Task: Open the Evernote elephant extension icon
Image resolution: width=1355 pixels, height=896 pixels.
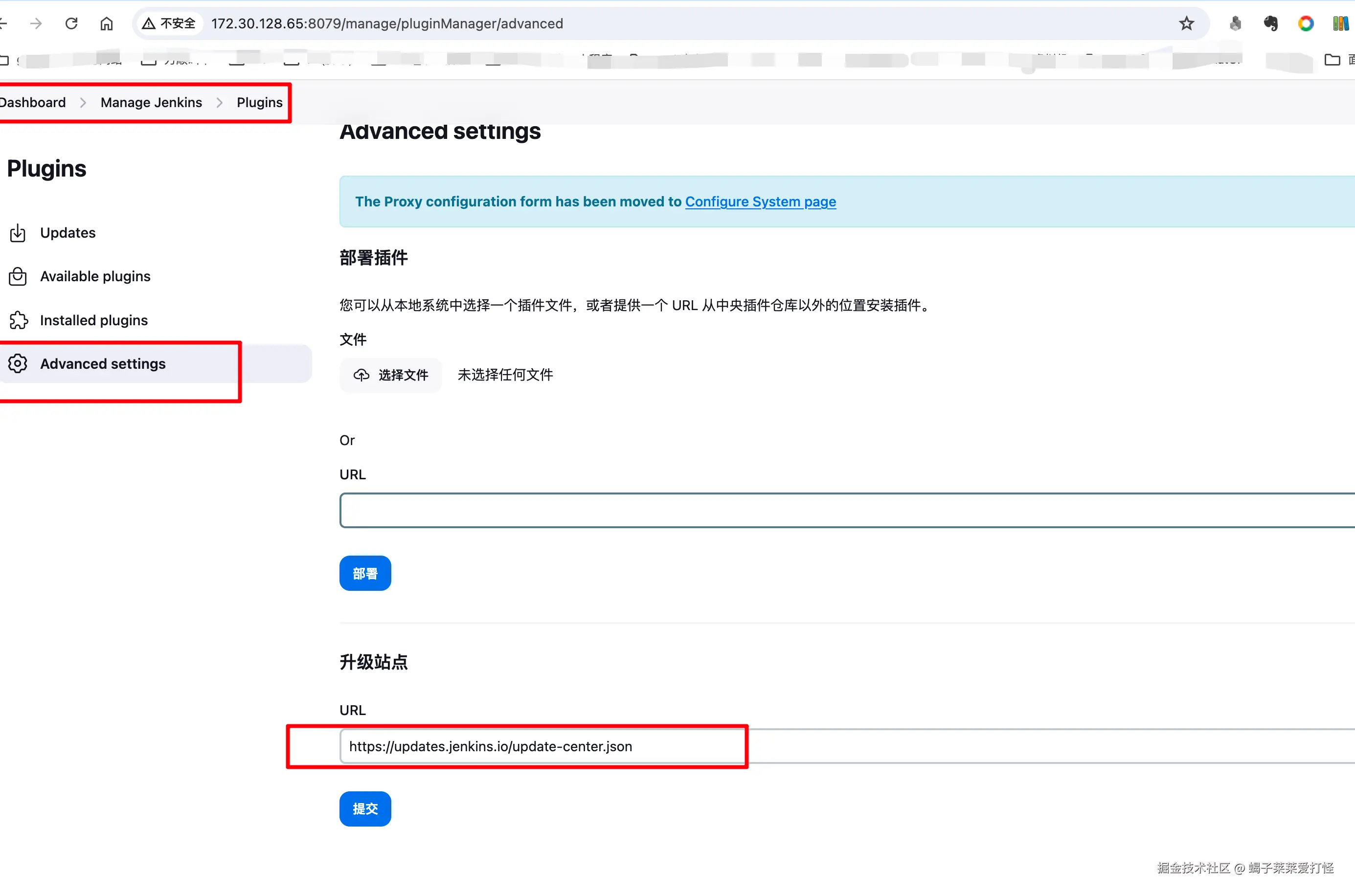Action: (1270, 23)
